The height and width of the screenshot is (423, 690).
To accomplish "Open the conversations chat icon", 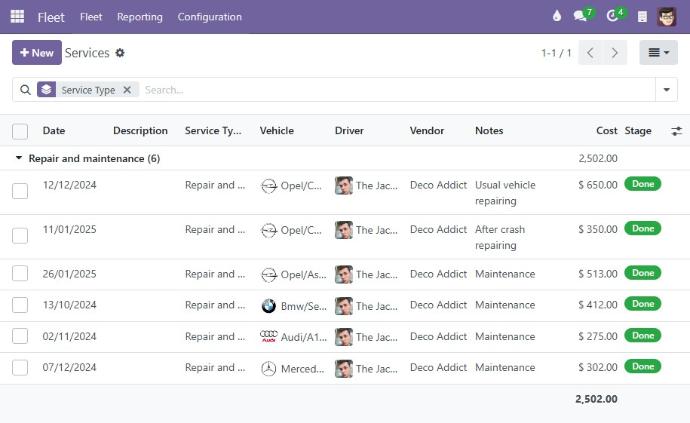I will [580, 17].
